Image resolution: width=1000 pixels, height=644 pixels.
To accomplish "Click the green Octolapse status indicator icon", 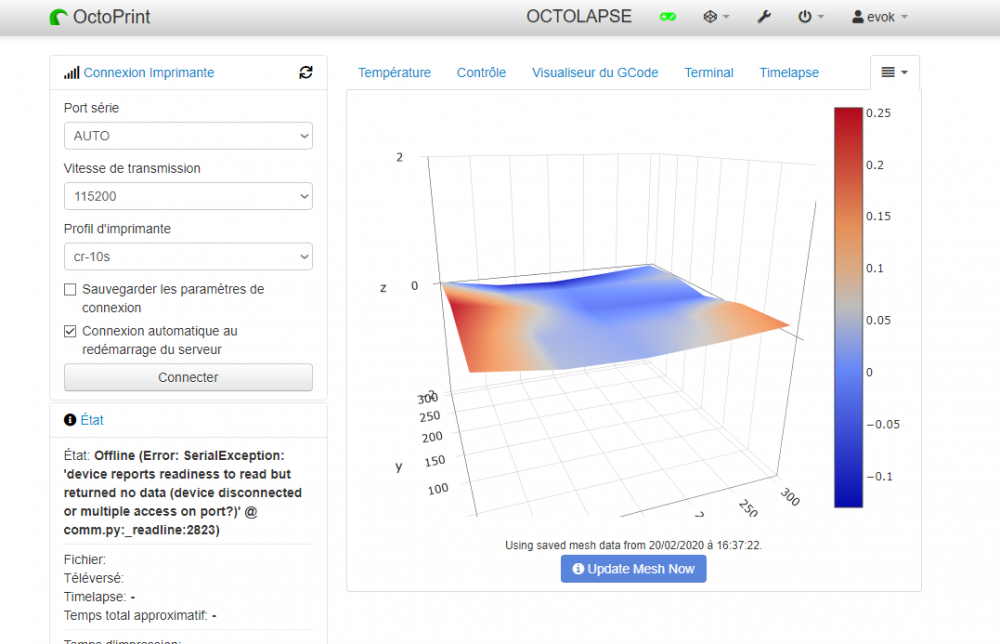I will click(668, 17).
